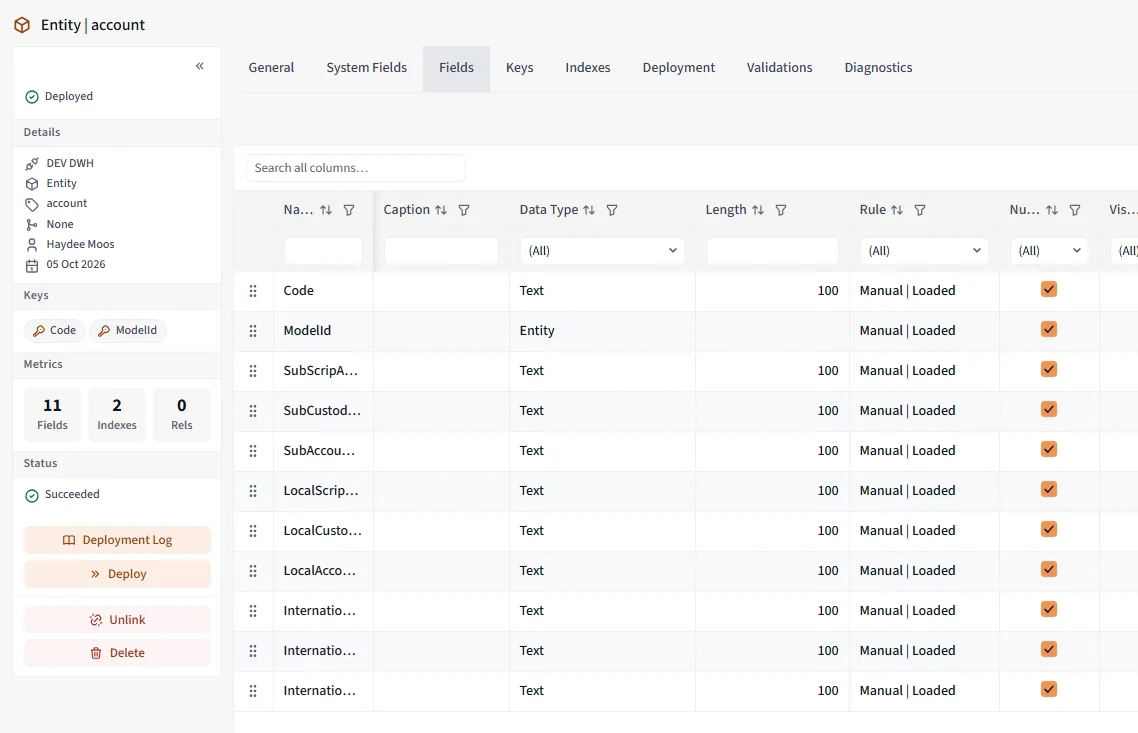1138x733 pixels.
Task: Grab drag handle of LocalAcco row
Action: (253, 570)
